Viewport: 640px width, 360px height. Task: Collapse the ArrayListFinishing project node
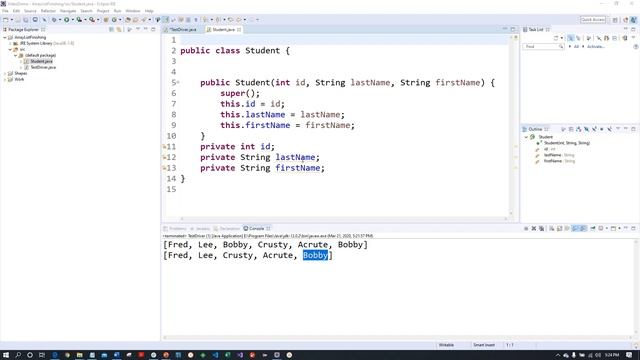click(5, 37)
